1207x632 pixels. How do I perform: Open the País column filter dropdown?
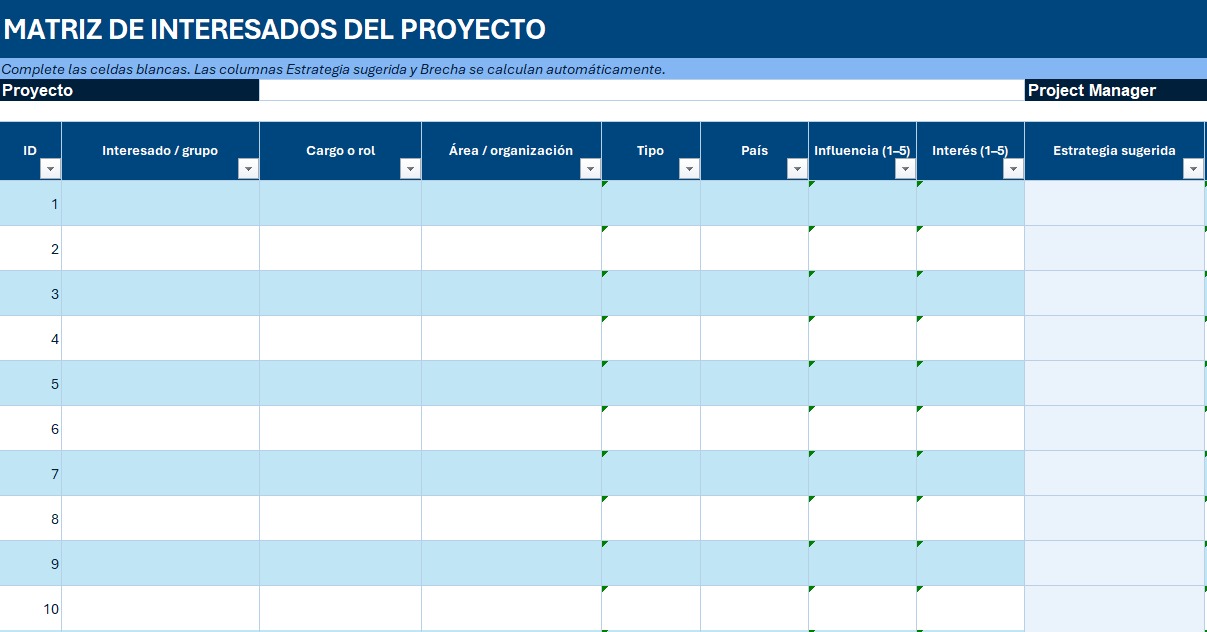(797, 169)
